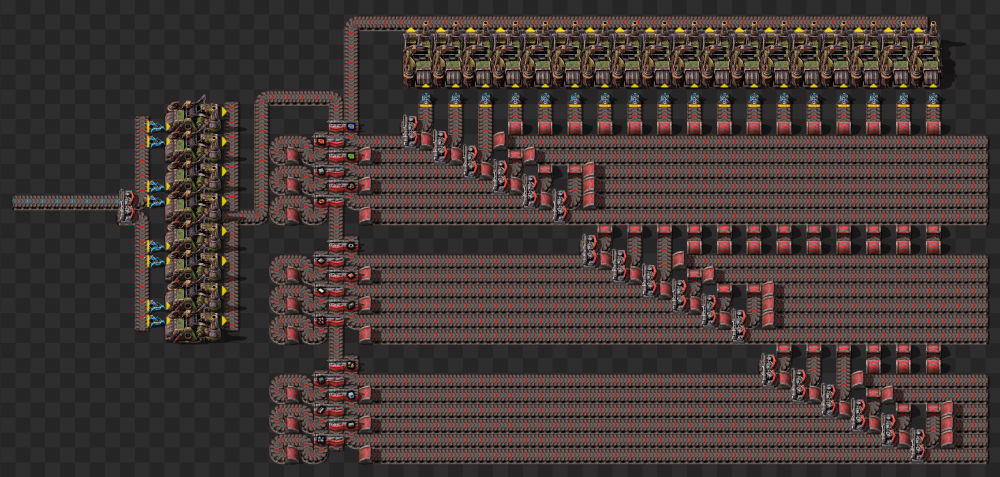Click the input splitter ending the blue-arrow belt
Screen dimensions: 1000x477
coord(127,205)
